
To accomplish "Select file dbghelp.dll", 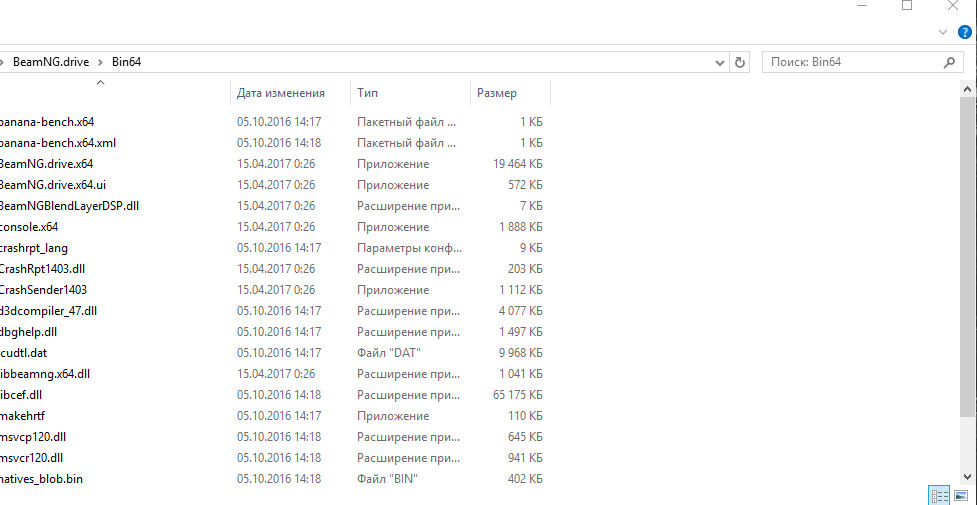I will [x=29, y=332].
